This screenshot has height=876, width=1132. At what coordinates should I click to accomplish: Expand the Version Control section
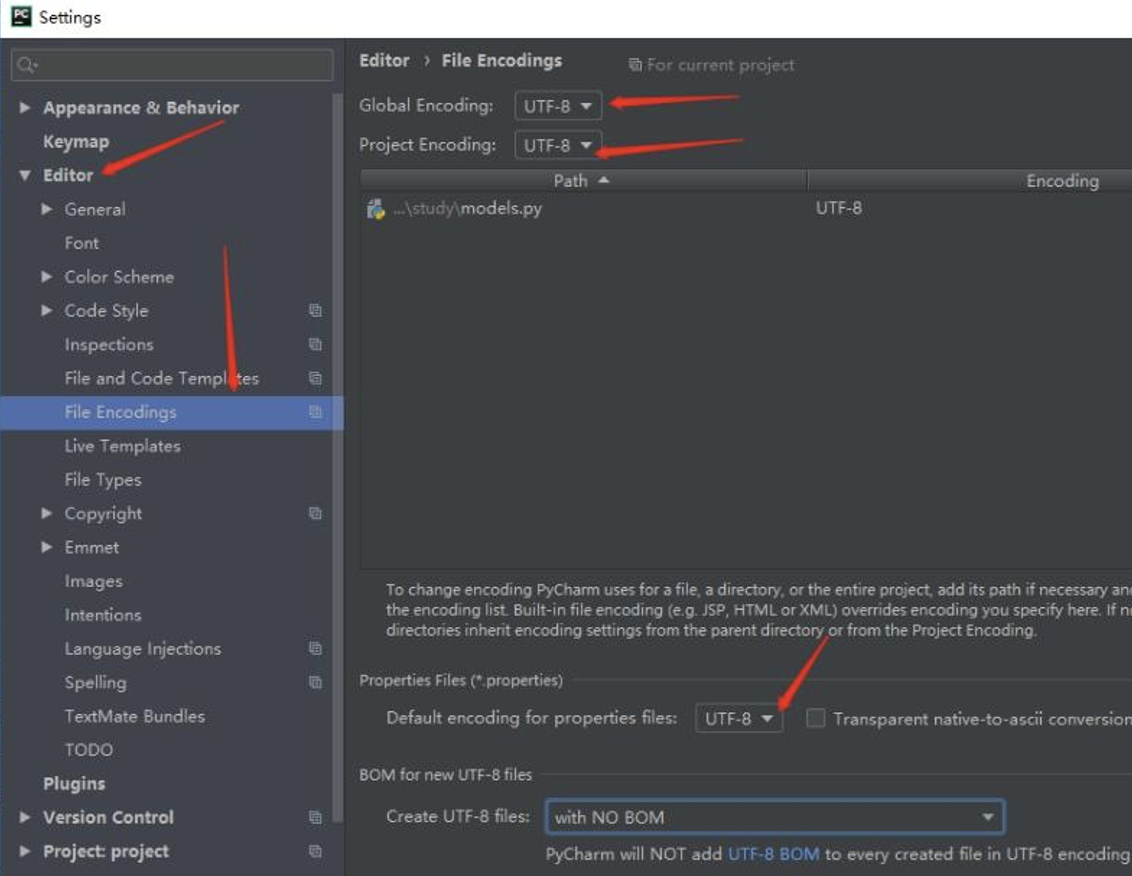(25, 818)
